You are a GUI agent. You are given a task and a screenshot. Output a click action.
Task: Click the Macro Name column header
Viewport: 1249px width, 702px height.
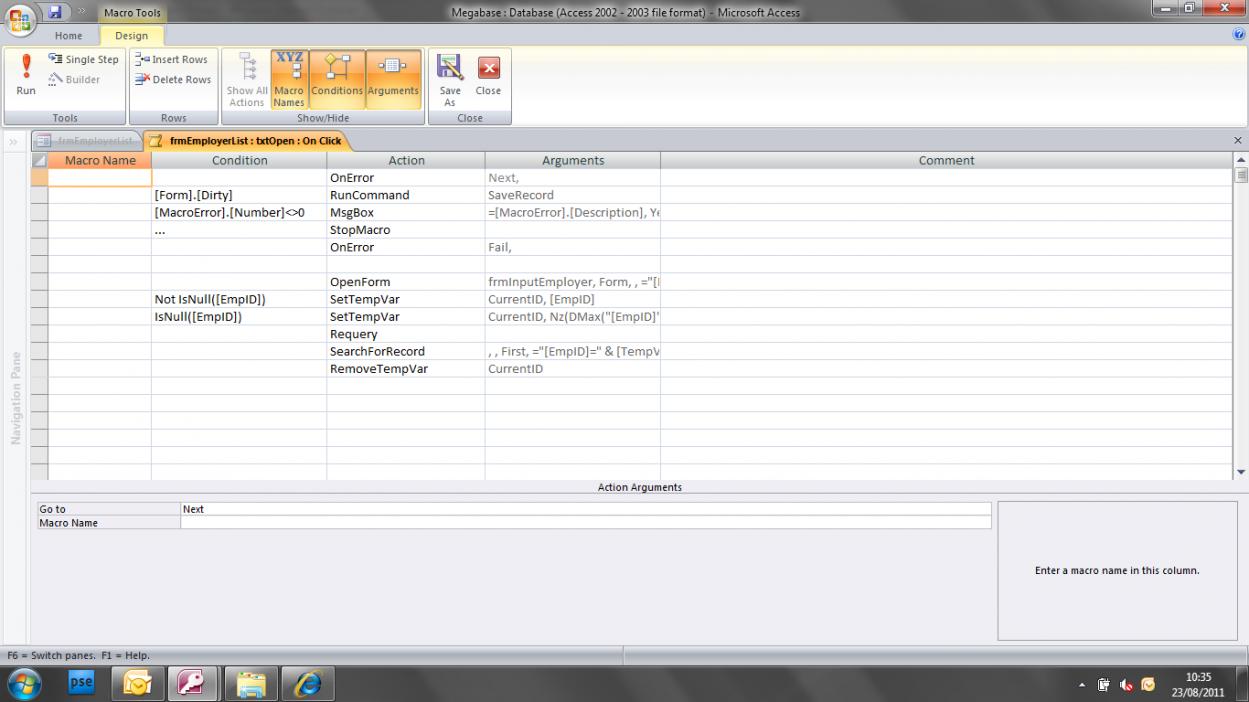100,160
